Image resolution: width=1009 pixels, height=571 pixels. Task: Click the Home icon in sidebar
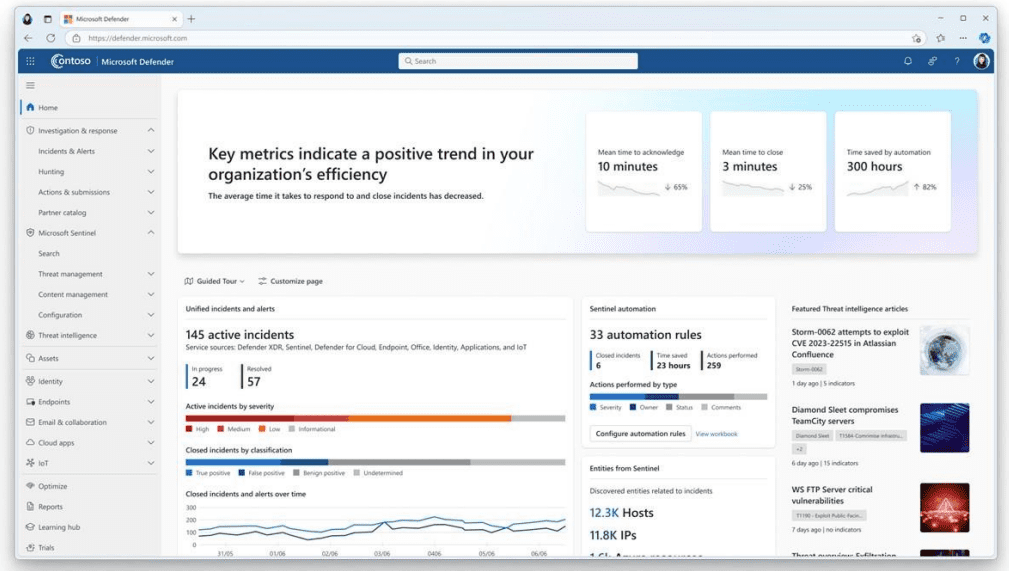pyautogui.click(x=30, y=108)
